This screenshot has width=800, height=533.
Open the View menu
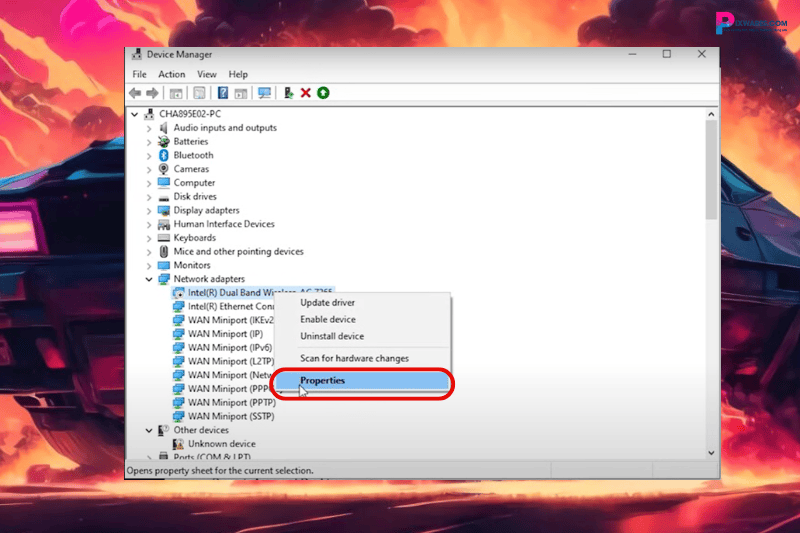click(206, 74)
